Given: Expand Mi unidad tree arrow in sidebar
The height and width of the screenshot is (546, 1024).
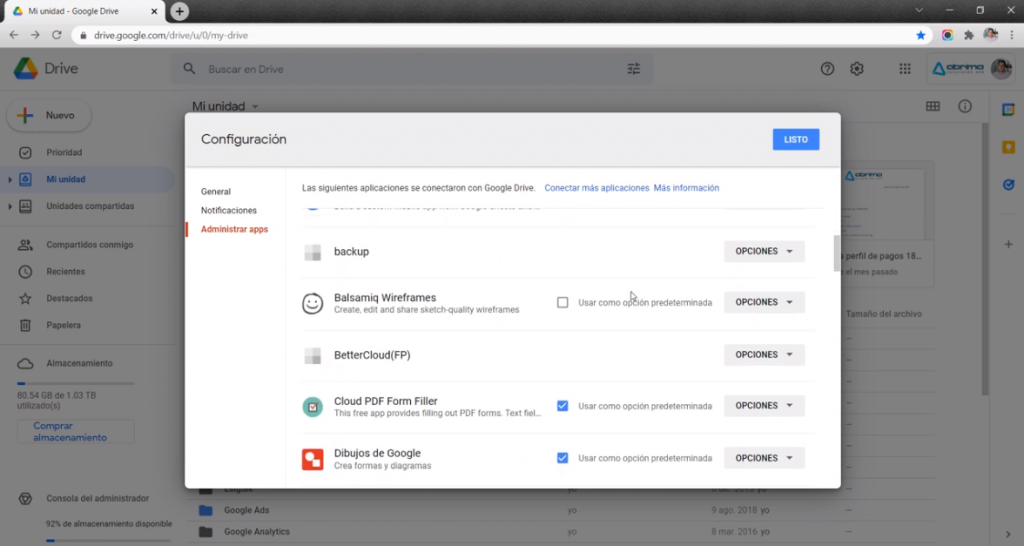Looking at the screenshot, I should pyautogui.click(x=9, y=180).
